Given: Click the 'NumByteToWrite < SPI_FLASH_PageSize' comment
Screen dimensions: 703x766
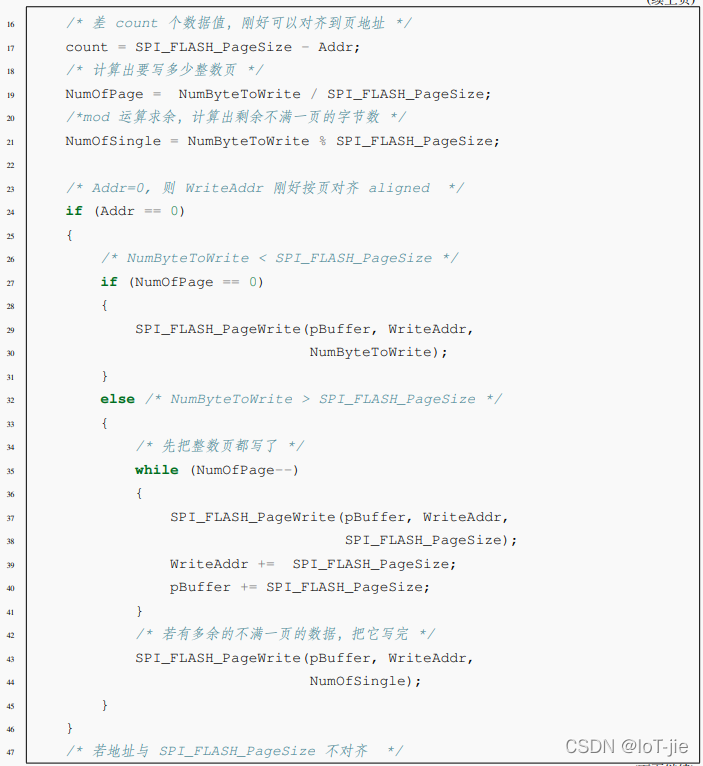Looking at the screenshot, I should point(279,258).
